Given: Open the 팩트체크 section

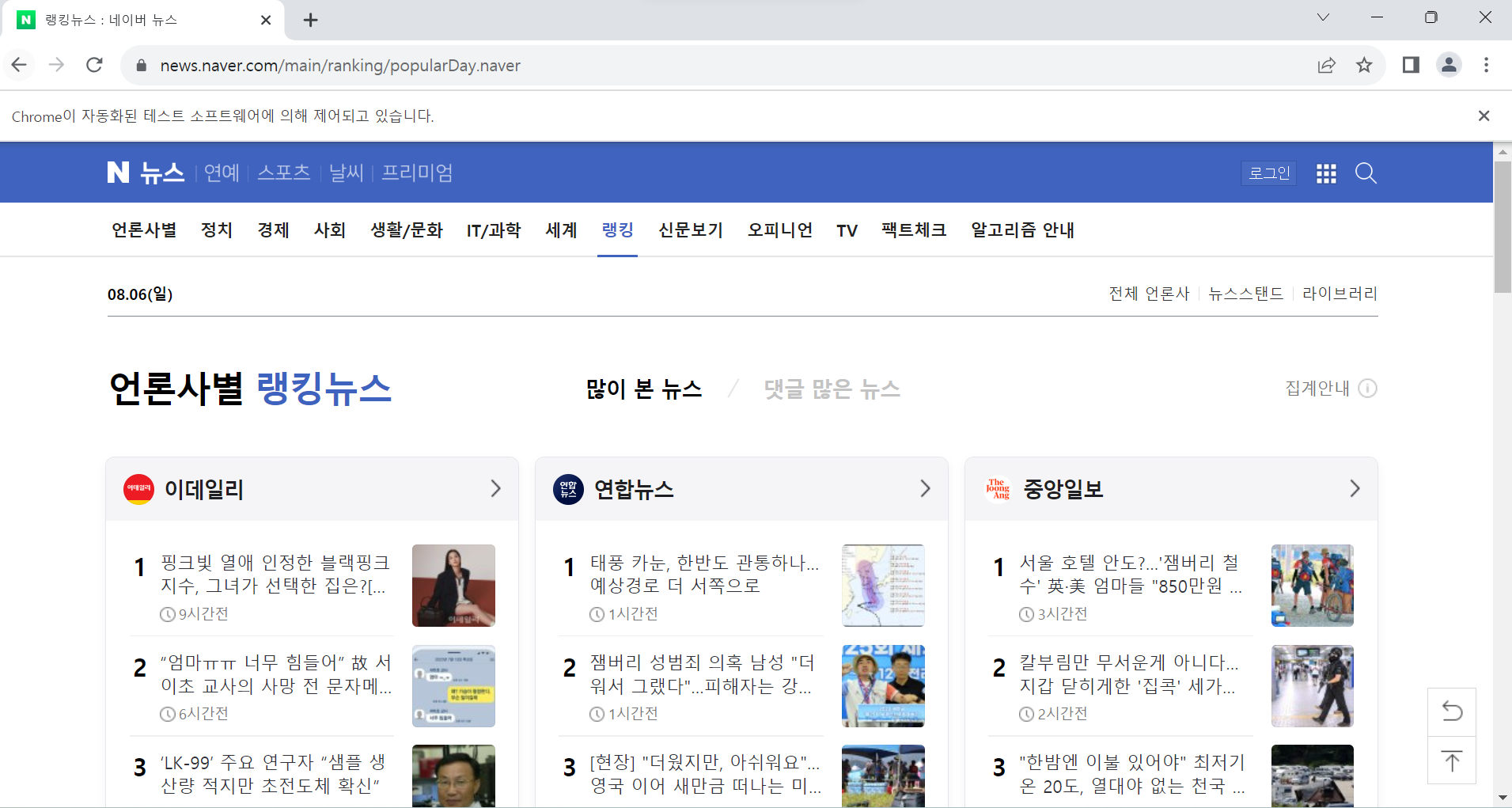Looking at the screenshot, I should click(x=914, y=230).
